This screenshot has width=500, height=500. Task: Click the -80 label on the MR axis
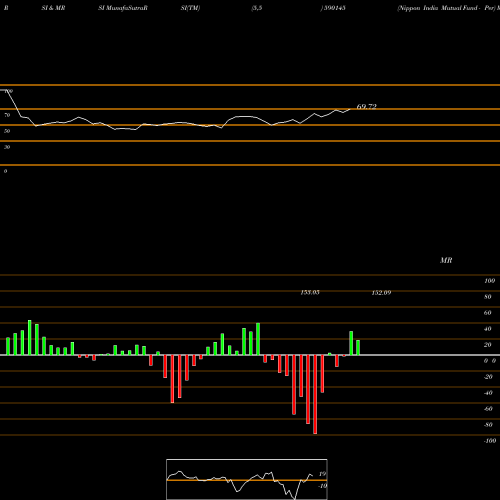coord(488,425)
